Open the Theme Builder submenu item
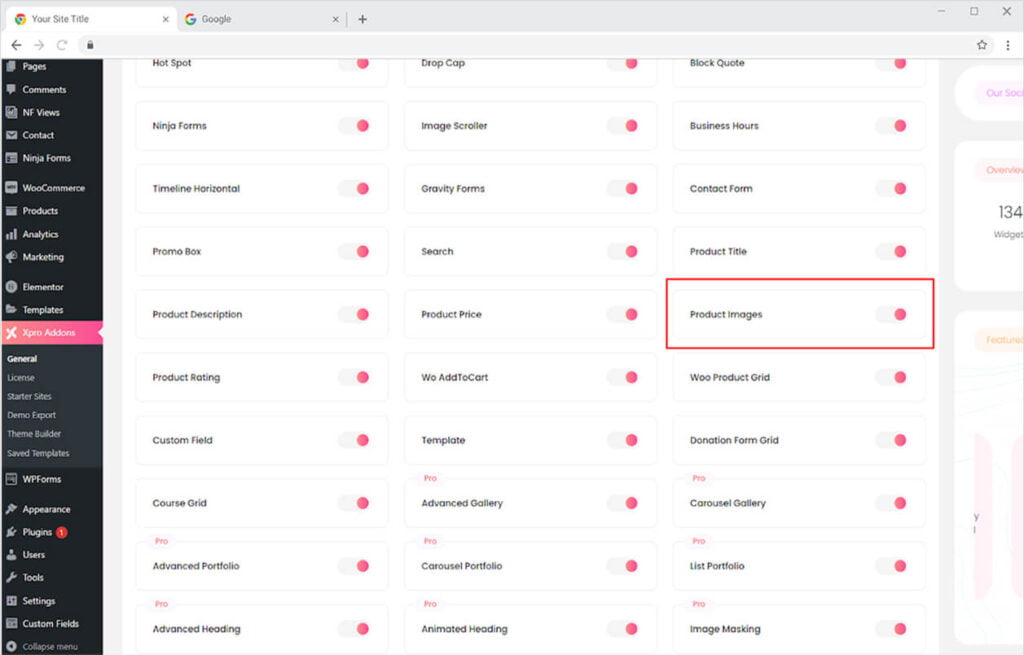1024x655 pixels. click(x=34, y=434)
